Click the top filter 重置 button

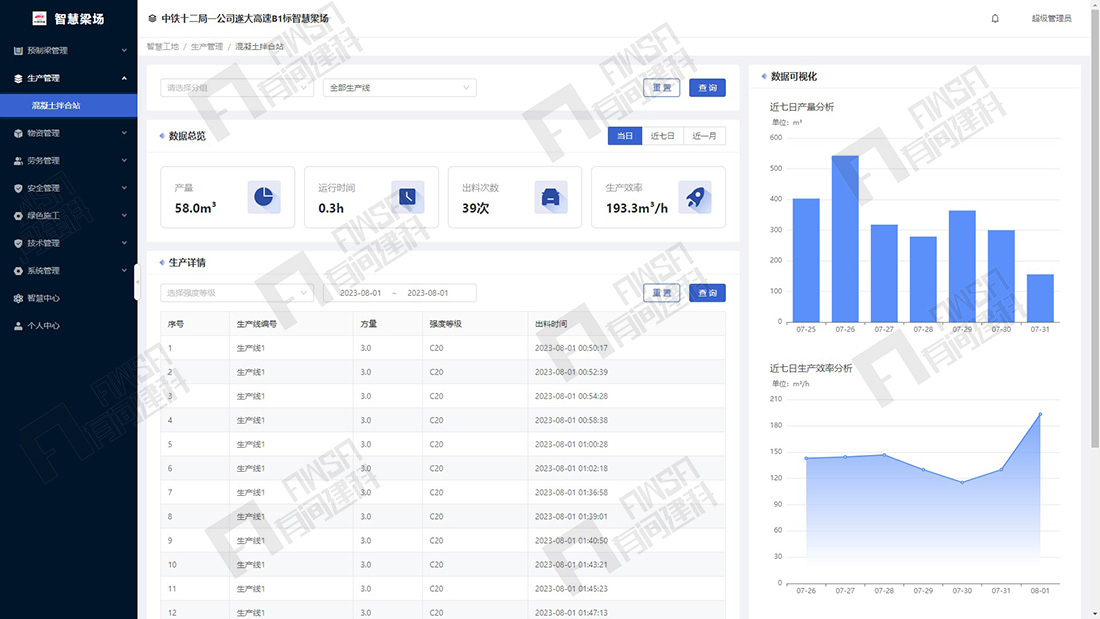pyautogui.click(x=662, y=88)
